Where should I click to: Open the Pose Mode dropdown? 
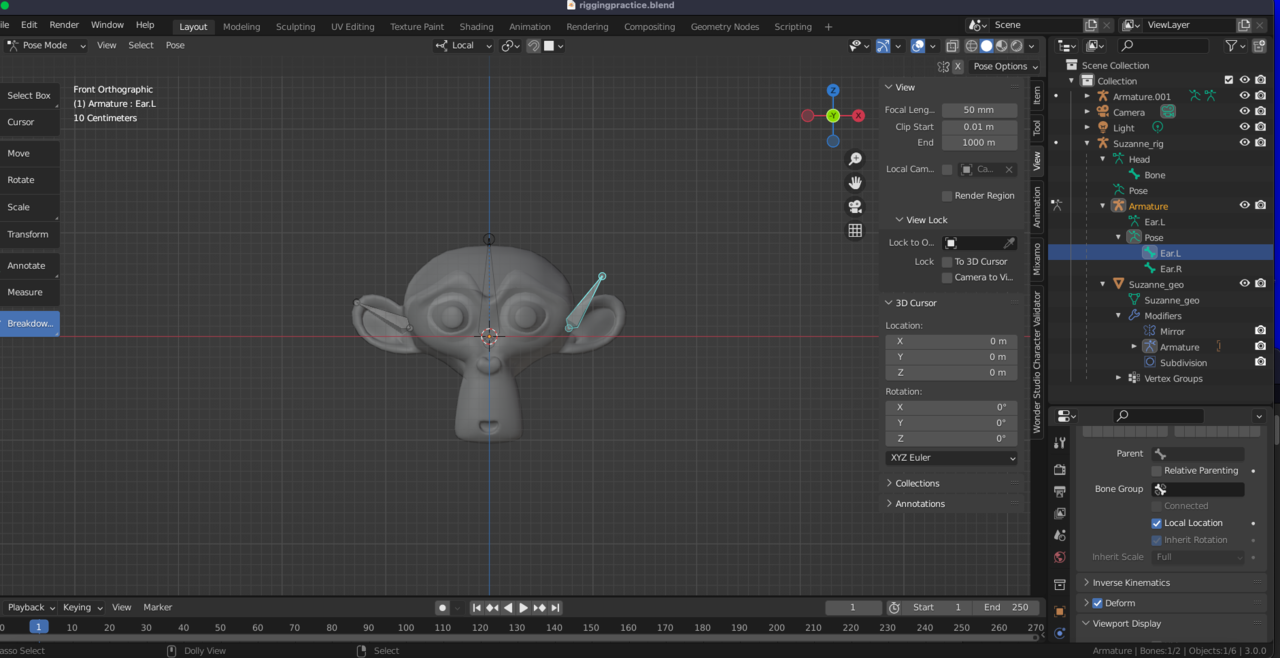tap(46, 45)
